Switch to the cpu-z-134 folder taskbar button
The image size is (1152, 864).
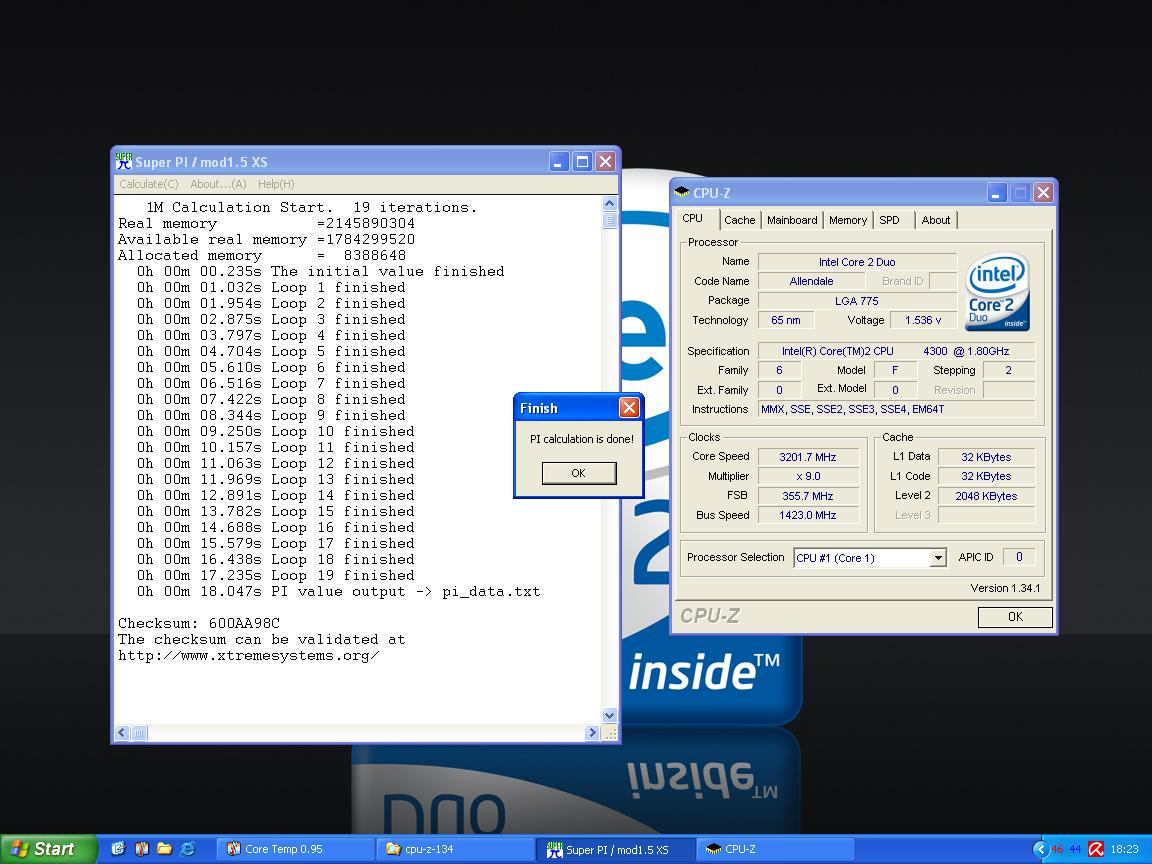[x=456, y=849]
